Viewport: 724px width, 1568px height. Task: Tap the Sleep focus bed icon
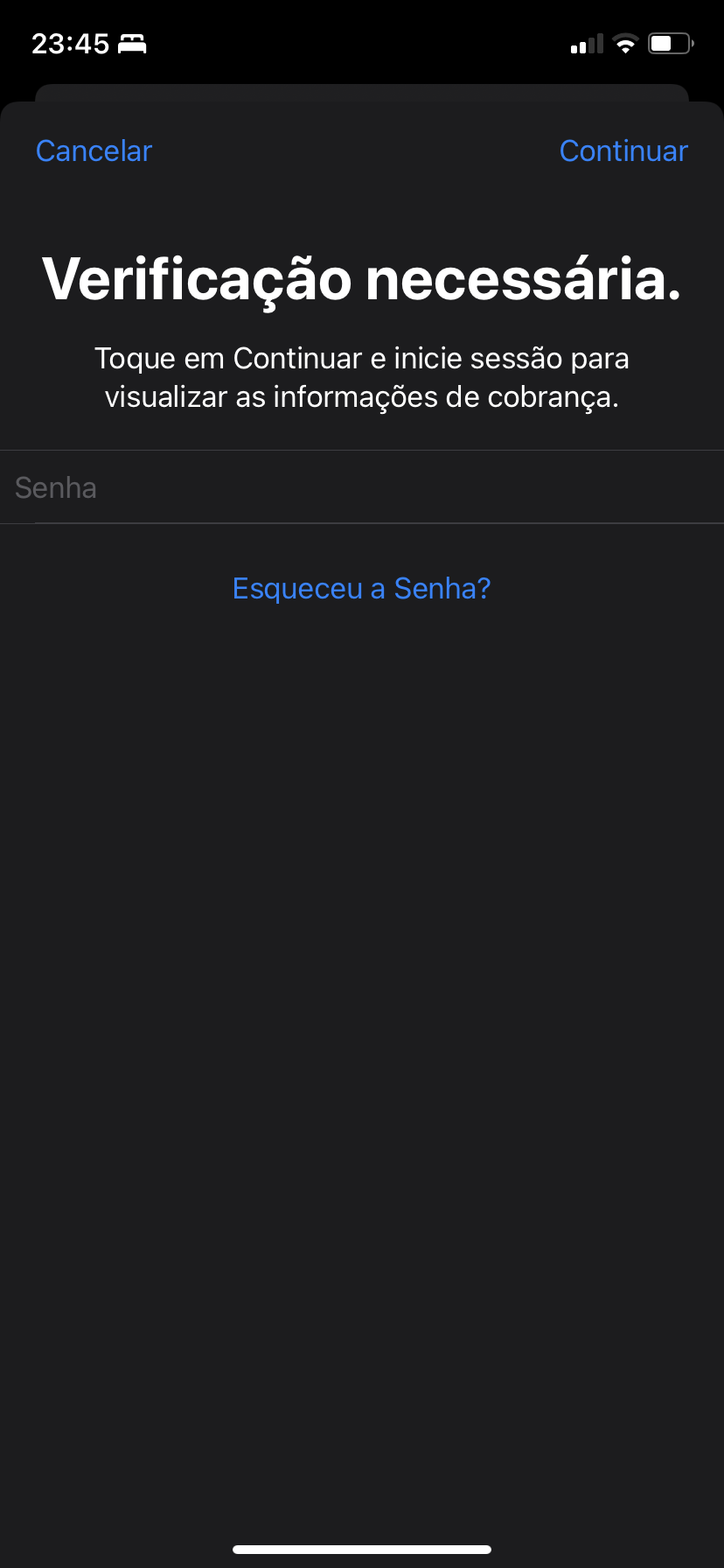tap(132, 44)
